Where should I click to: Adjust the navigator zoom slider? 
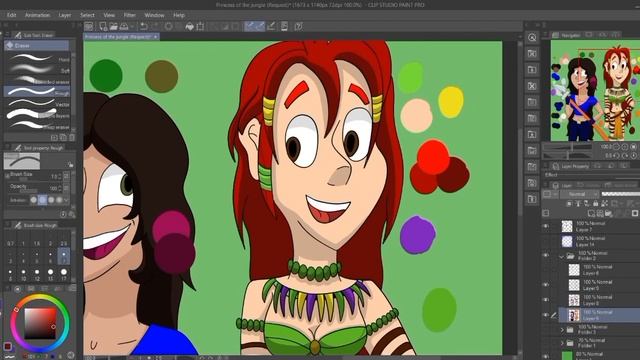[x=567, y=147]
